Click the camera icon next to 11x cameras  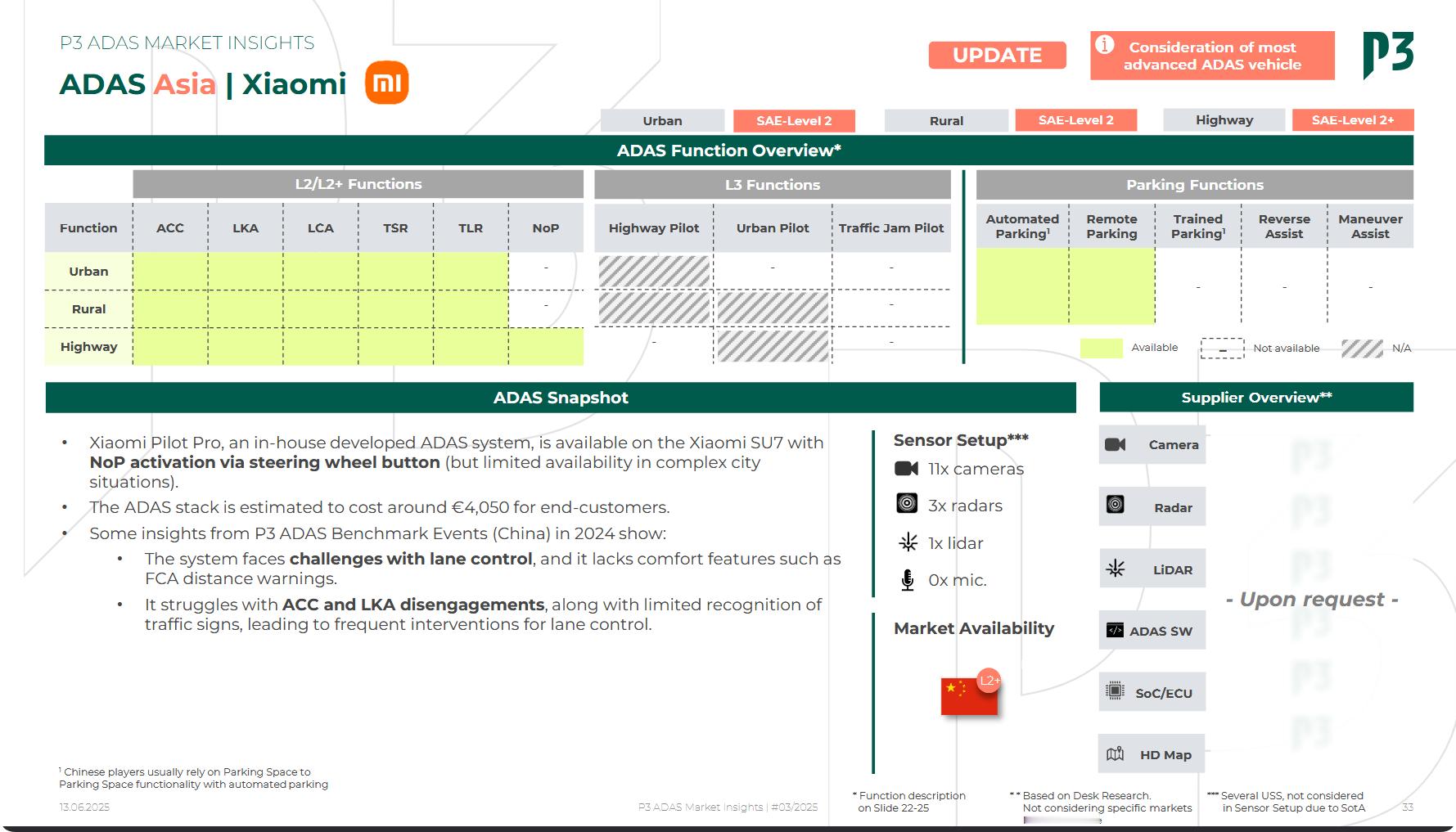[x=906, y=469]
